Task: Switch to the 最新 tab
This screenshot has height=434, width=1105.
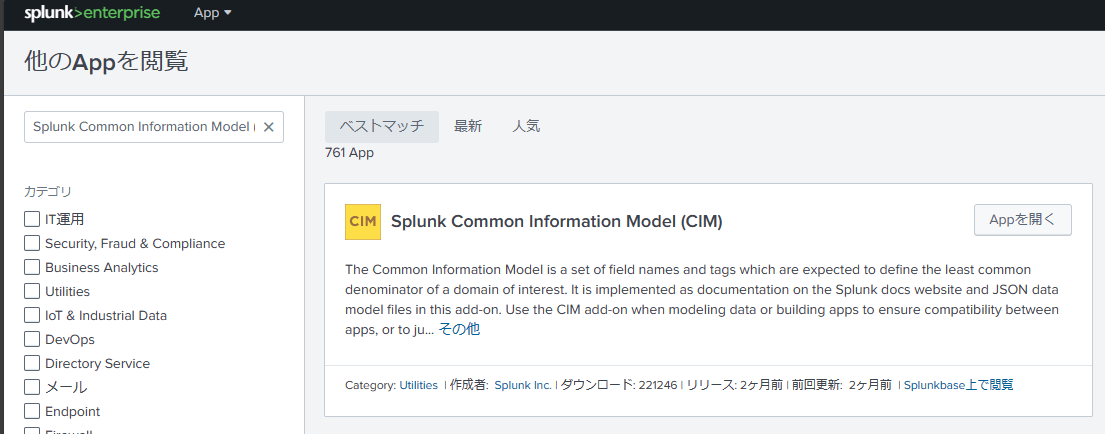Action: tap(468, 127)
